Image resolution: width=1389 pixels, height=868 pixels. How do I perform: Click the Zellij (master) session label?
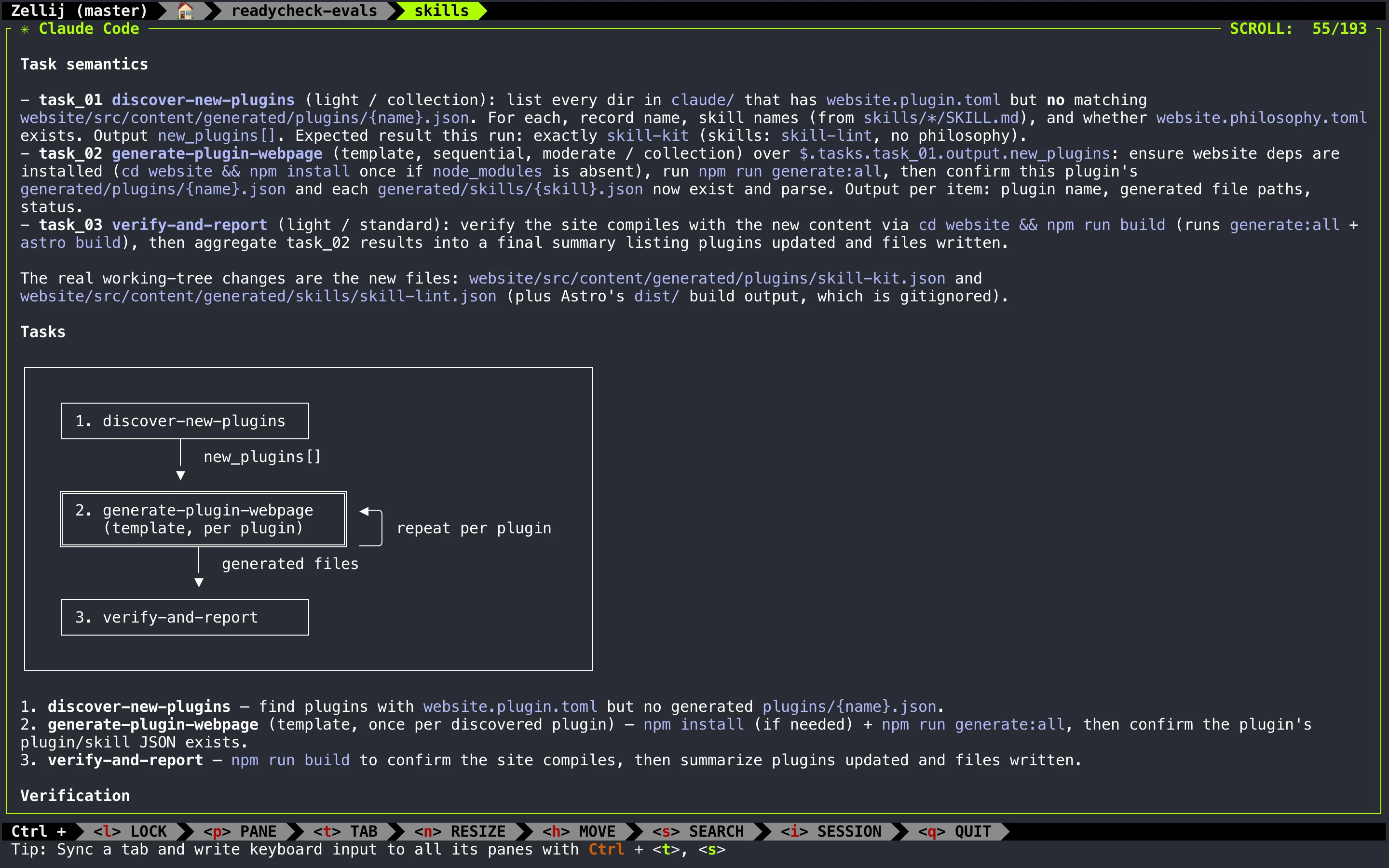tap(79, 10)
